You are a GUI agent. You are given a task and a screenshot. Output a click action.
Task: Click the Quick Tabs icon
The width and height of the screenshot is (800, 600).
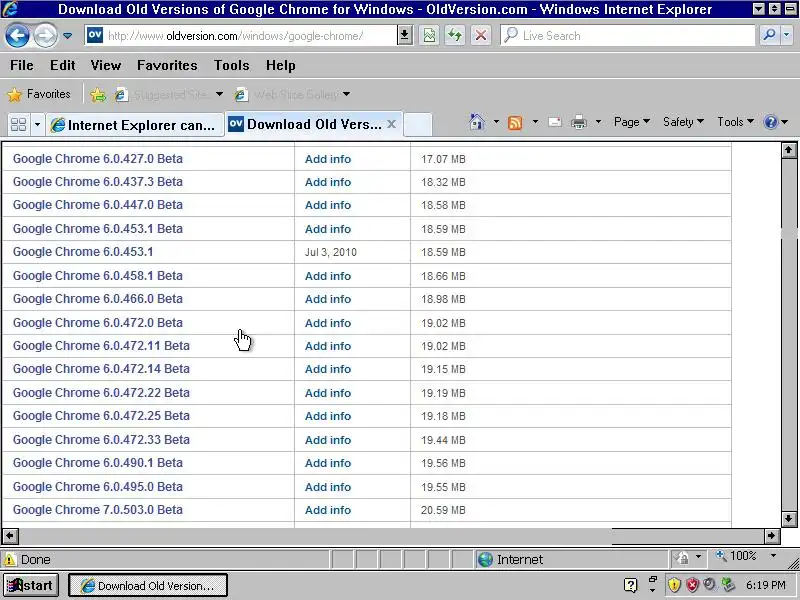(18, 124)
